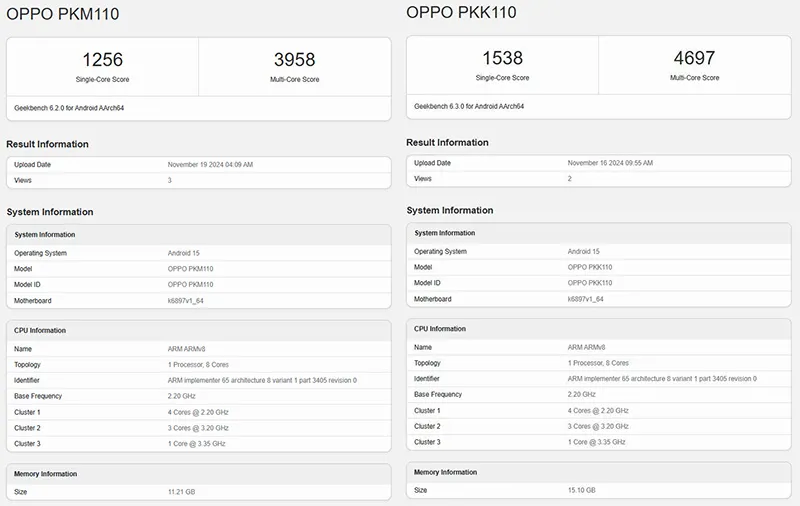The width and height of the screenshot is (800, 506).
Task: Click Model value OPPO PKM110
Action: click(x=190, y=269)
